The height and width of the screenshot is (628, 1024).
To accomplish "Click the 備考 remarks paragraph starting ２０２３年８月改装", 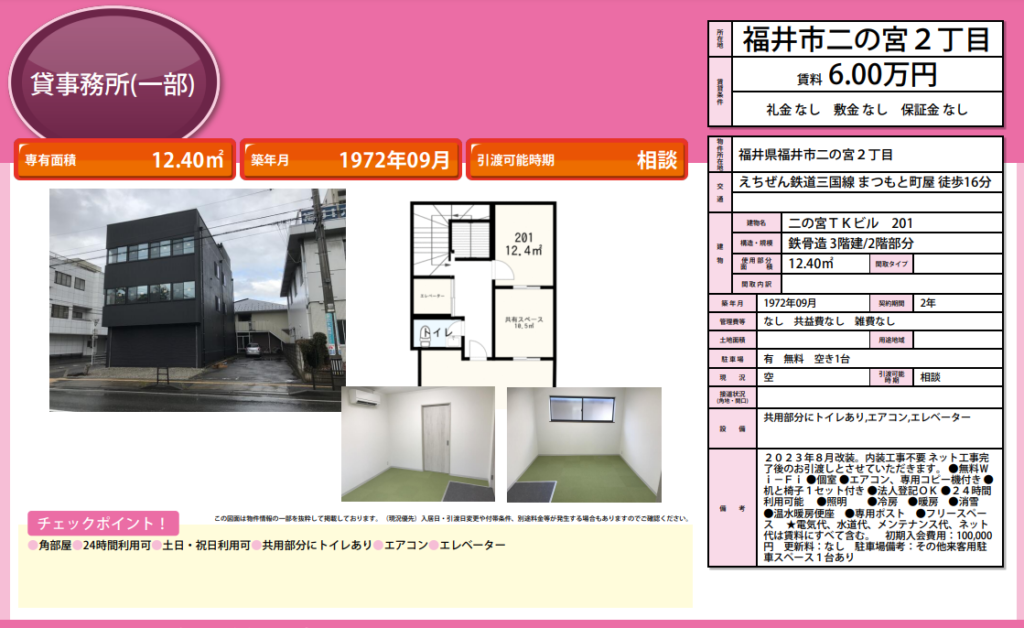I will (877, 507).
